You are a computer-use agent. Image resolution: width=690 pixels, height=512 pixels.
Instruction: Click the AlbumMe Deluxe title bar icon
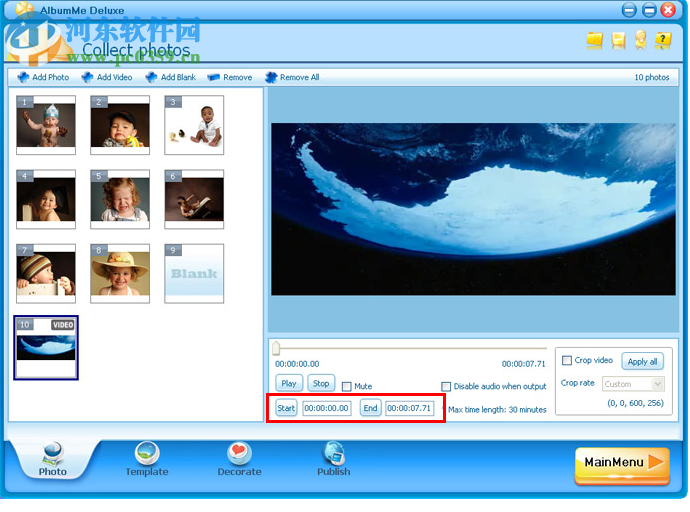pos(25,9)
